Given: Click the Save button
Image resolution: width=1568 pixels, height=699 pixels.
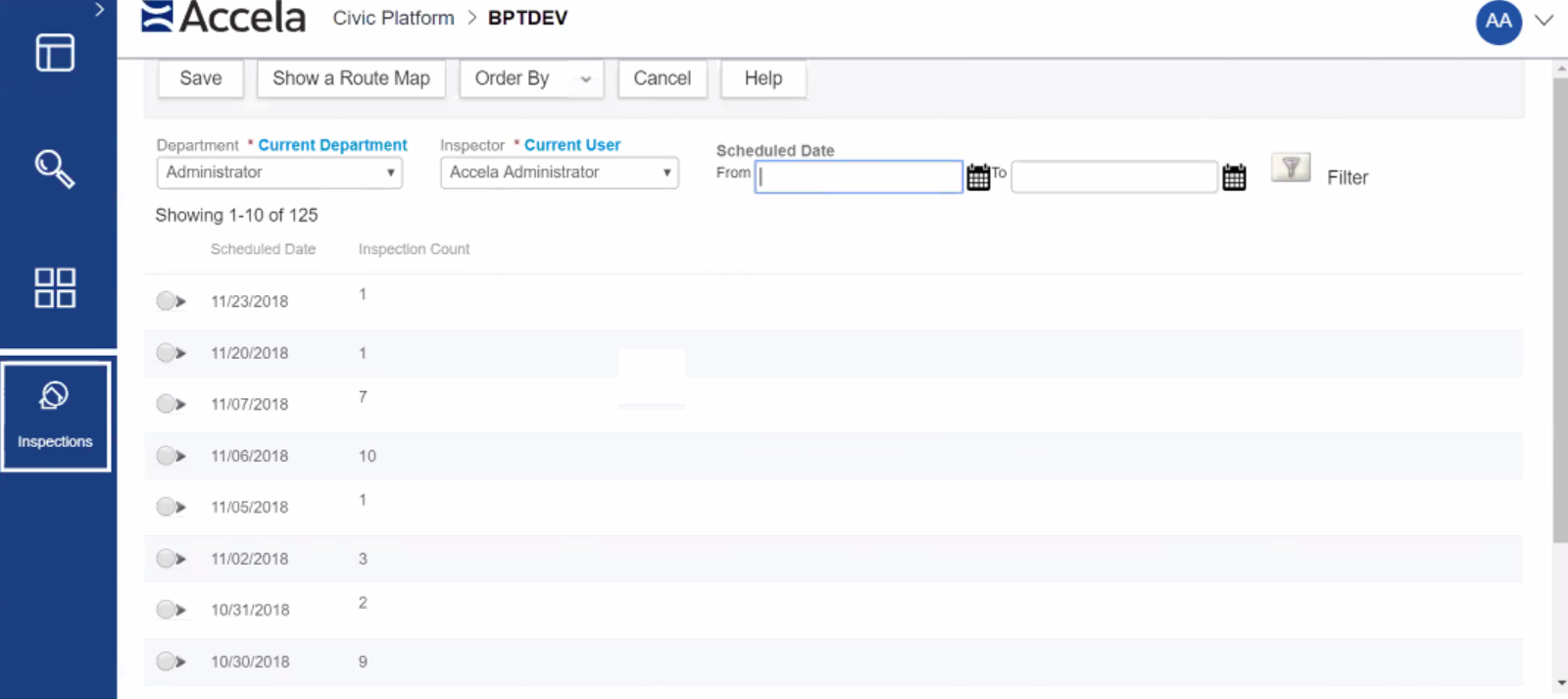Looking at the screenshot, I should coord(201,78).
